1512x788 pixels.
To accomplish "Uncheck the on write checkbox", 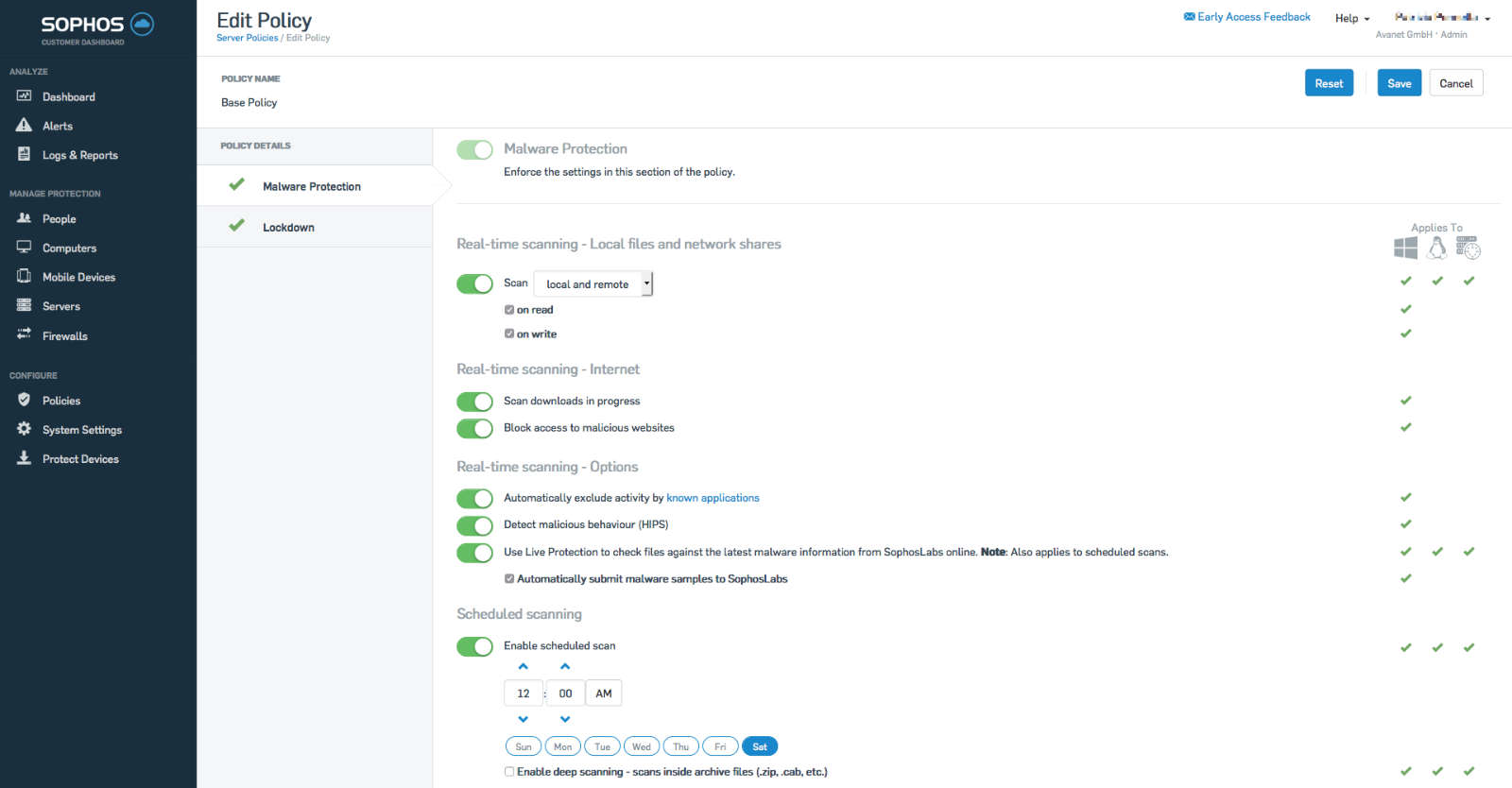I will 509,334.
